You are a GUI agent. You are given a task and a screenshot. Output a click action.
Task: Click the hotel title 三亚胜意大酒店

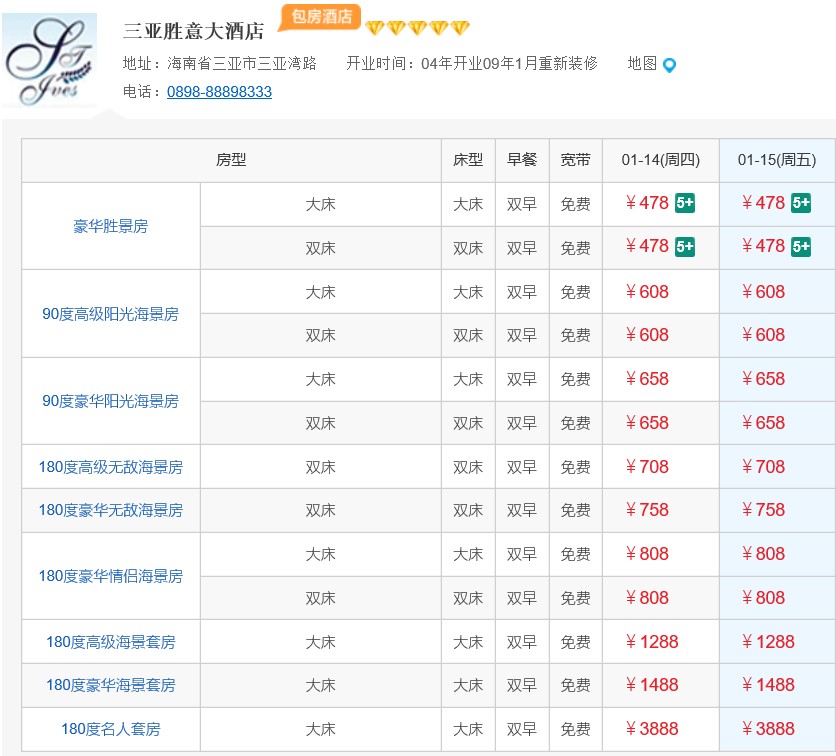point(194,31)
